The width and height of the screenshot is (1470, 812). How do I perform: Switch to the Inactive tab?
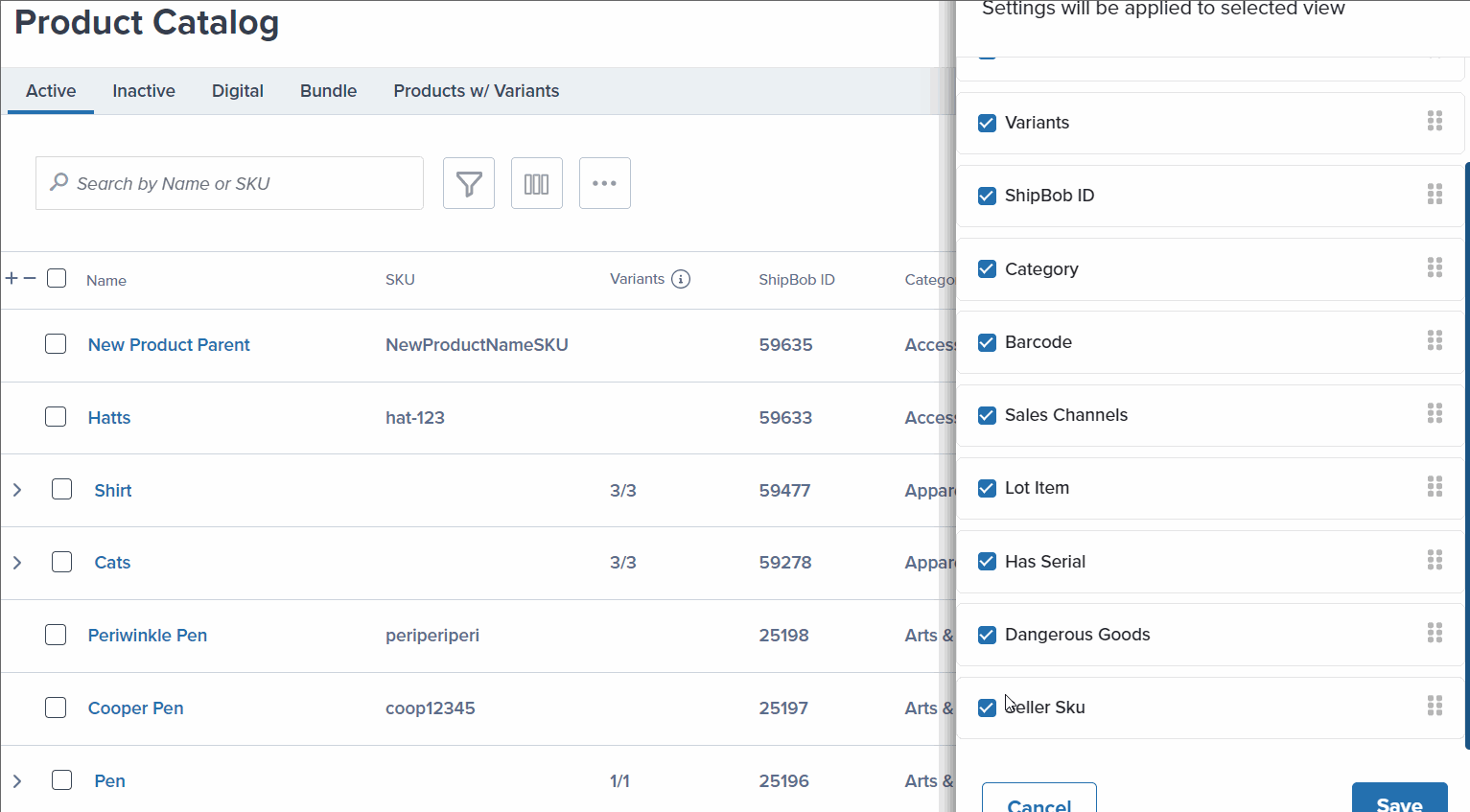(143, 90)
